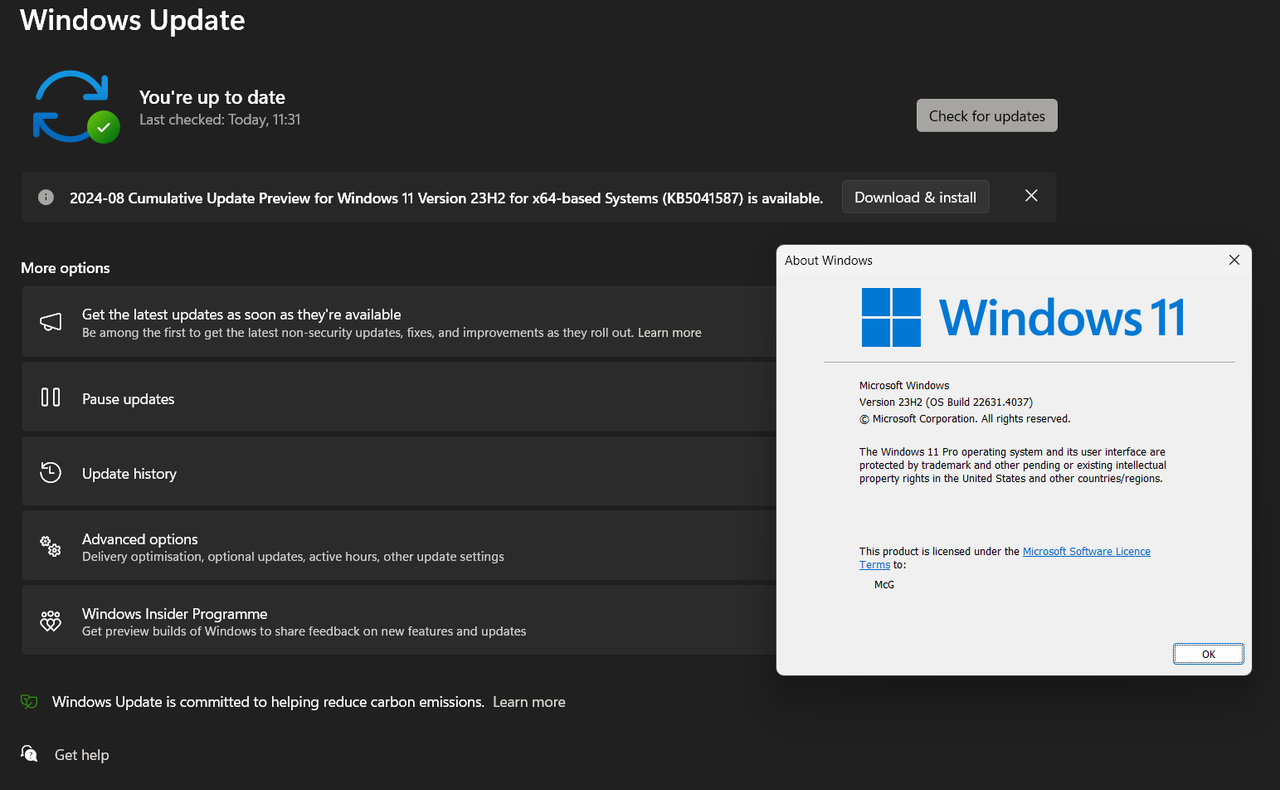Screen dimensions: 1280x790
Task: Select the Pause updates row
Action: click(x=398, y=397)
